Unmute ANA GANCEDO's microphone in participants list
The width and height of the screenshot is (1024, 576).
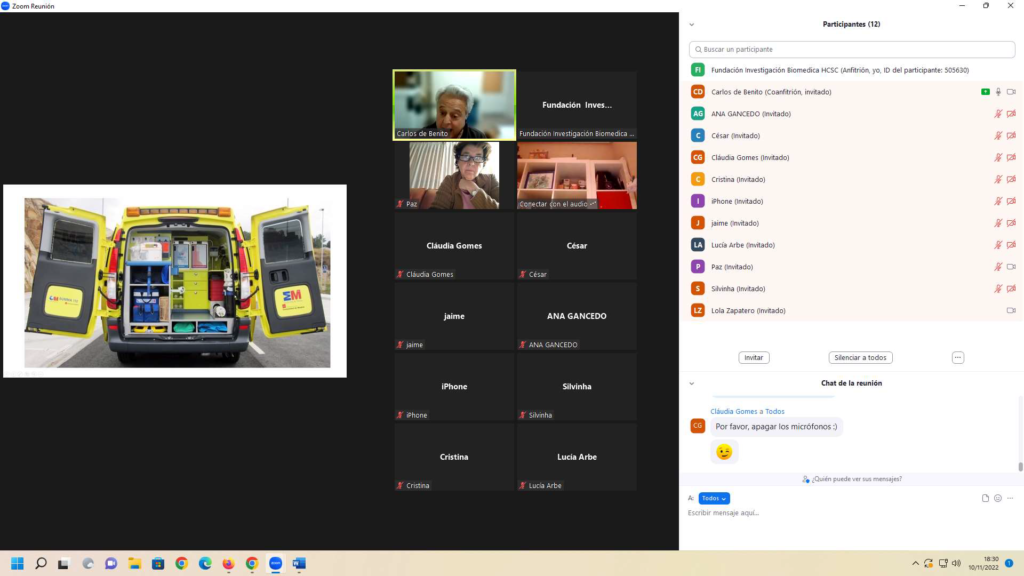coord(998,114)
